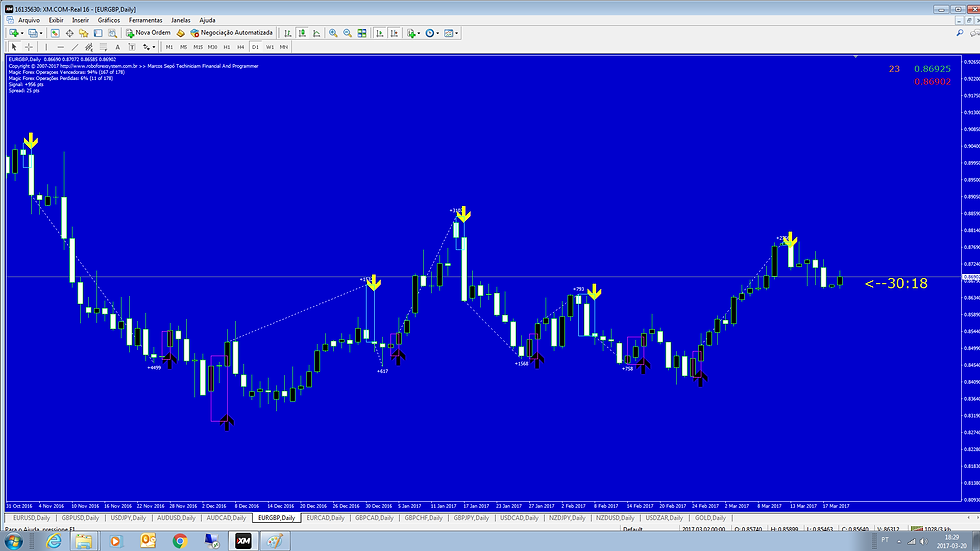This screenshot has width=980, height=551.
Task: Tile chart windows icon
Action: [x=362, y=33]
